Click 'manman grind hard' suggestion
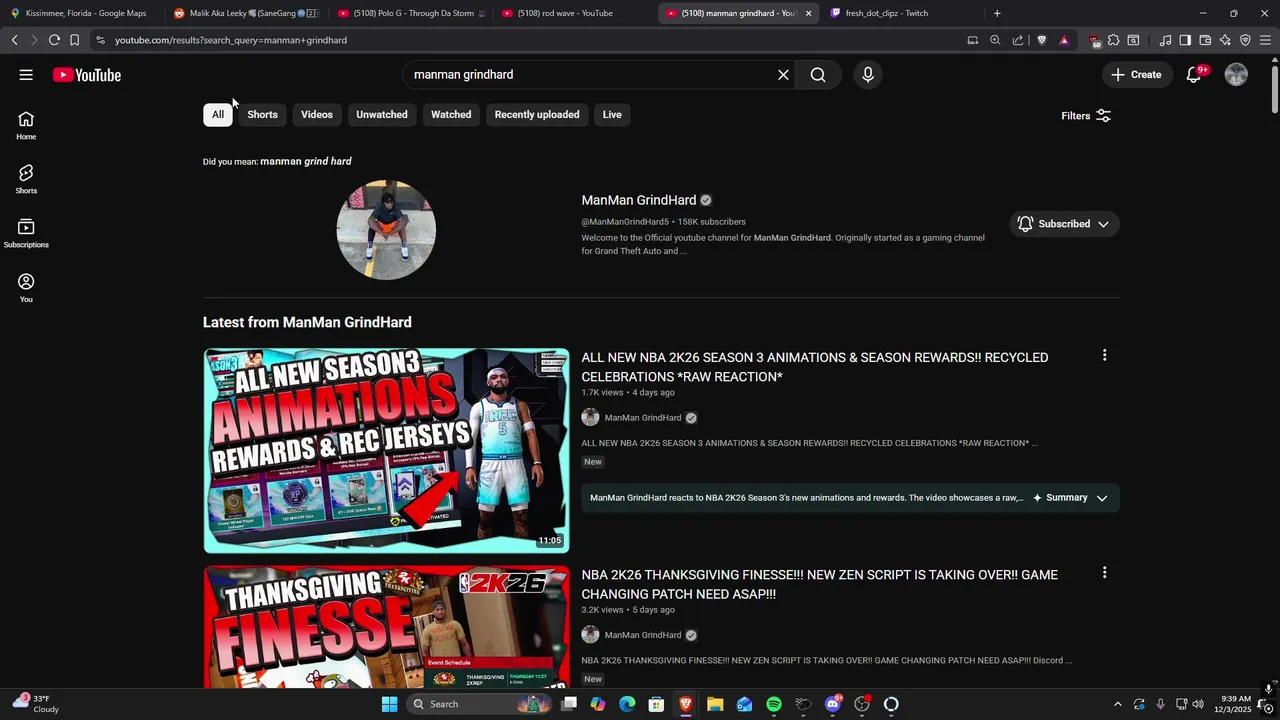This screenshot has height=720, width=1280. point(306,161)
